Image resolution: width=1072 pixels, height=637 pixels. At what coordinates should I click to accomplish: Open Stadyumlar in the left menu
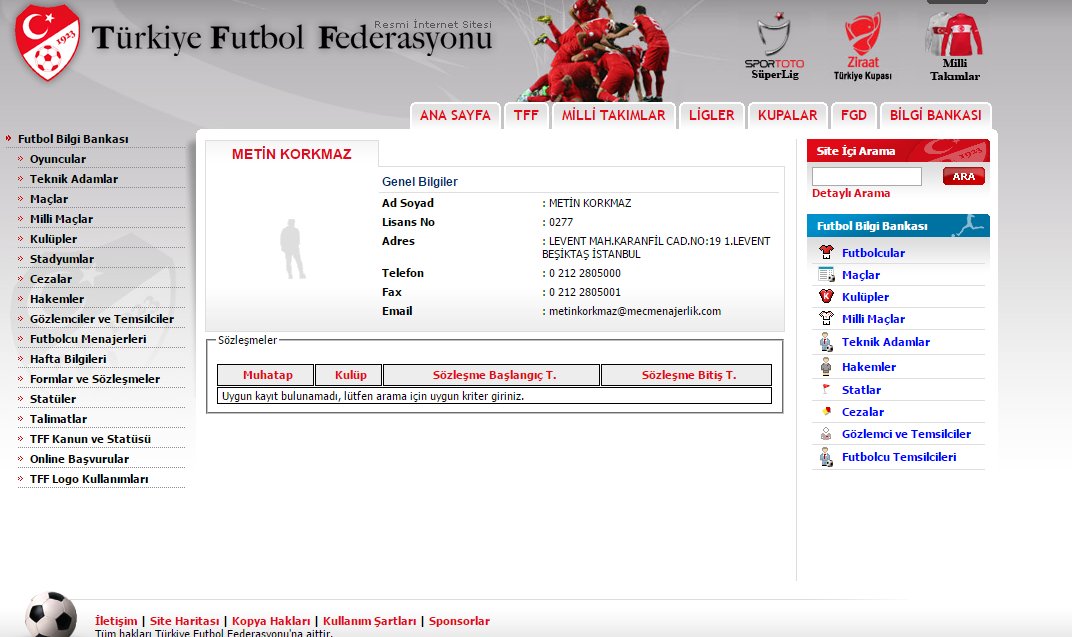tap(62, 259)
